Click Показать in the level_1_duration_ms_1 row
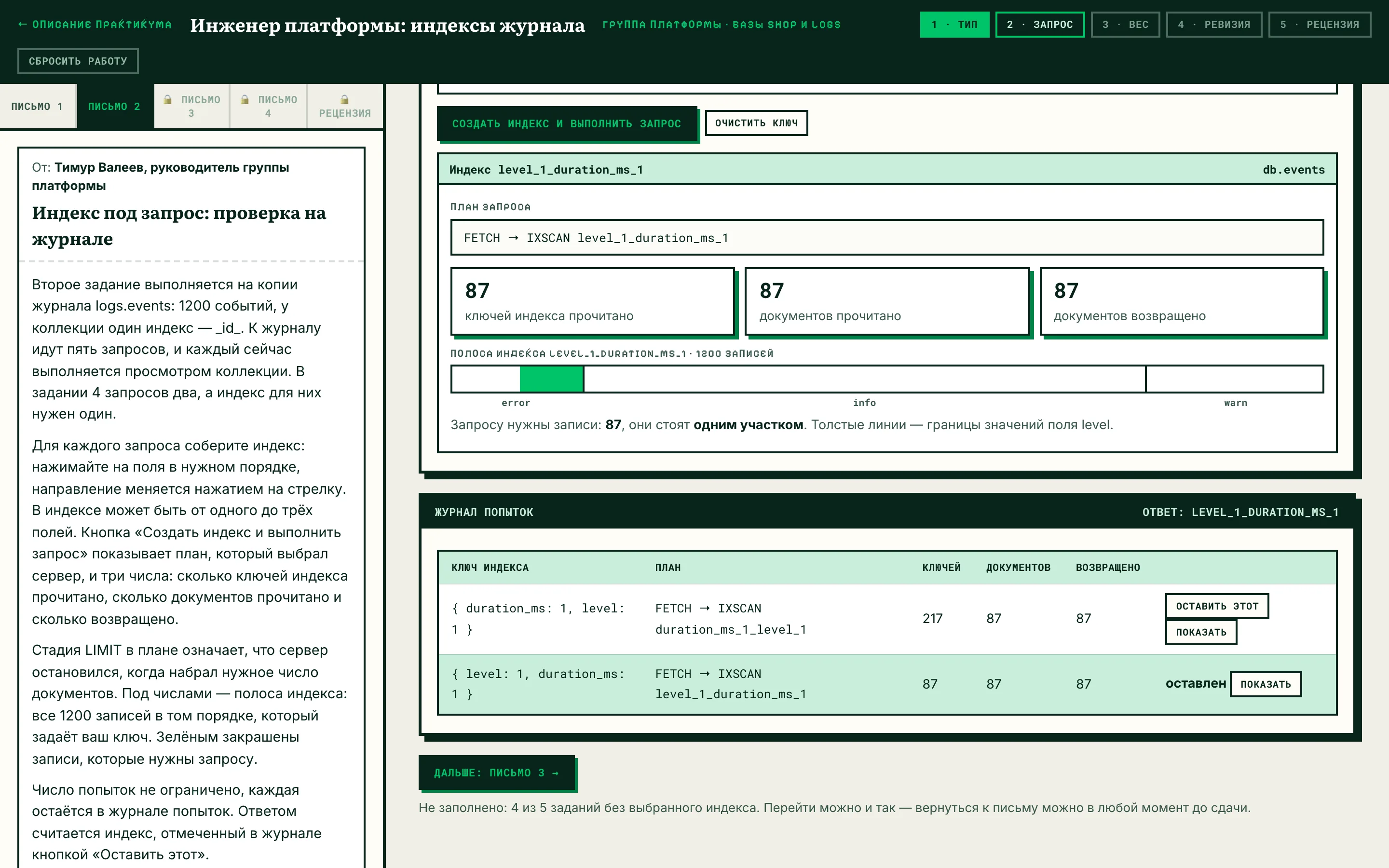This screenshot has width=1389, height=868. click(1266, 684)
